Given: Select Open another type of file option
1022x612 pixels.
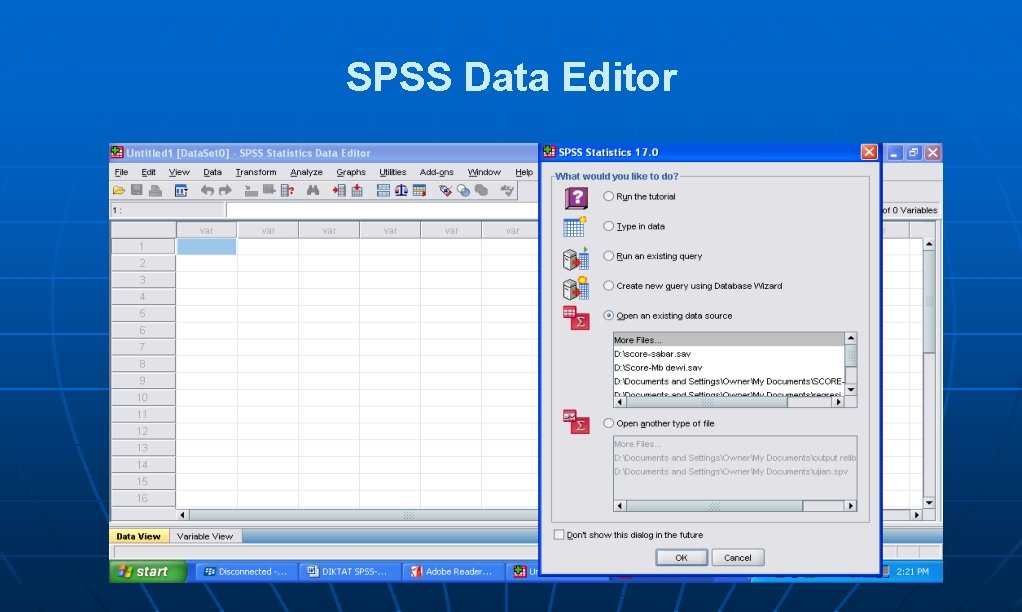Looking at the screenshot, I should 608,423.
